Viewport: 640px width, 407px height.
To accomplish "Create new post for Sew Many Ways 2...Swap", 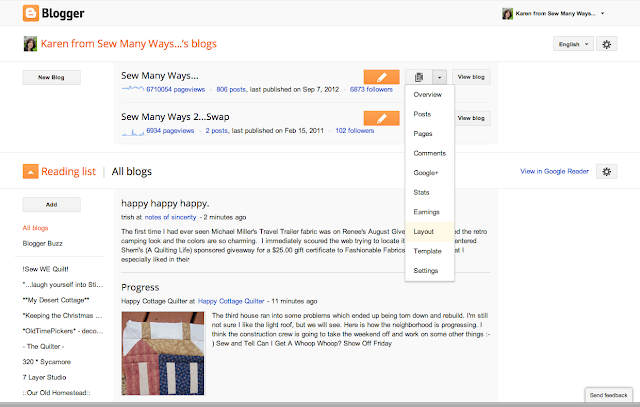I will pos(381,118).
